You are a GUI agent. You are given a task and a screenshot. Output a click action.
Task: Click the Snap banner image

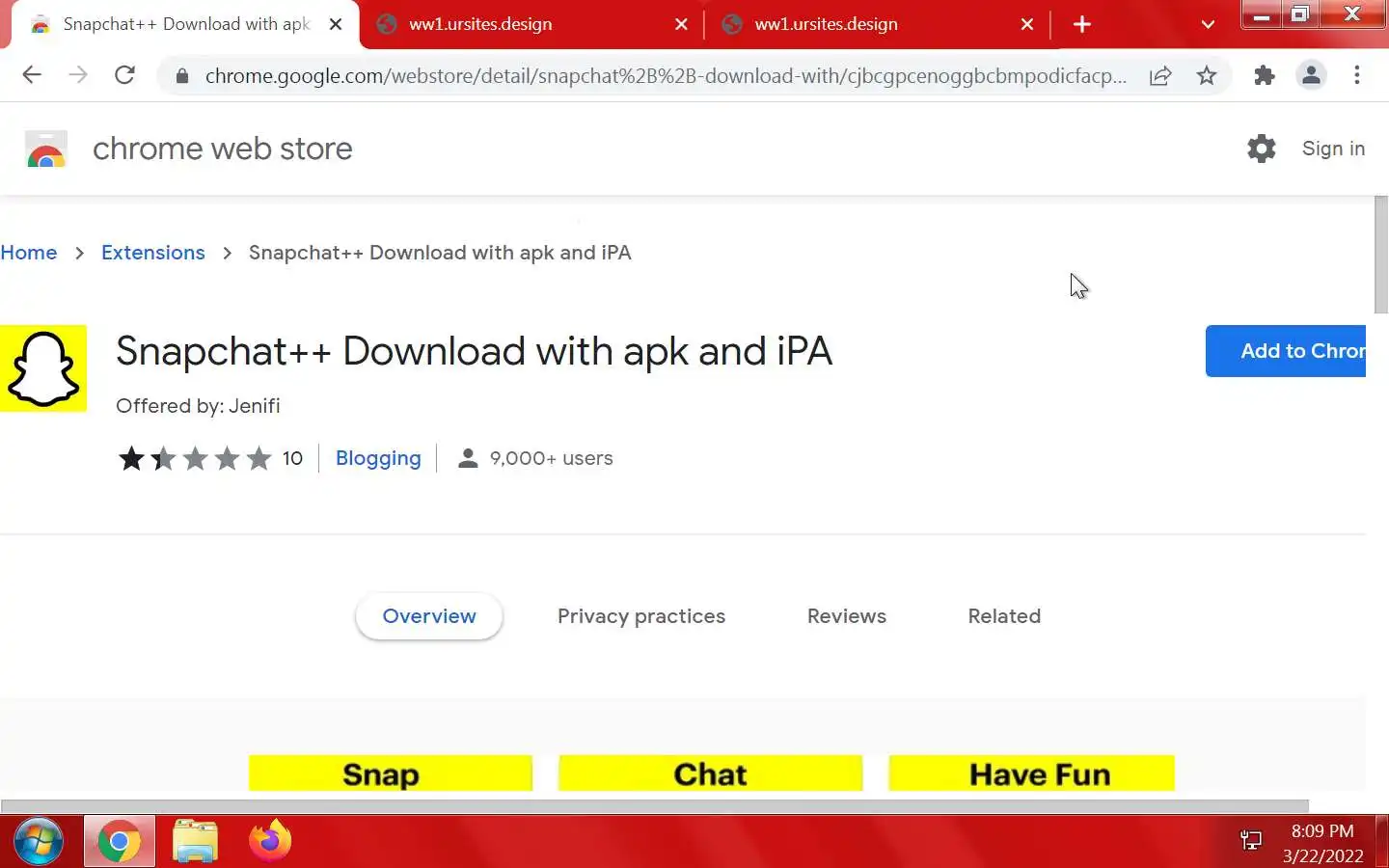point(391,773)
